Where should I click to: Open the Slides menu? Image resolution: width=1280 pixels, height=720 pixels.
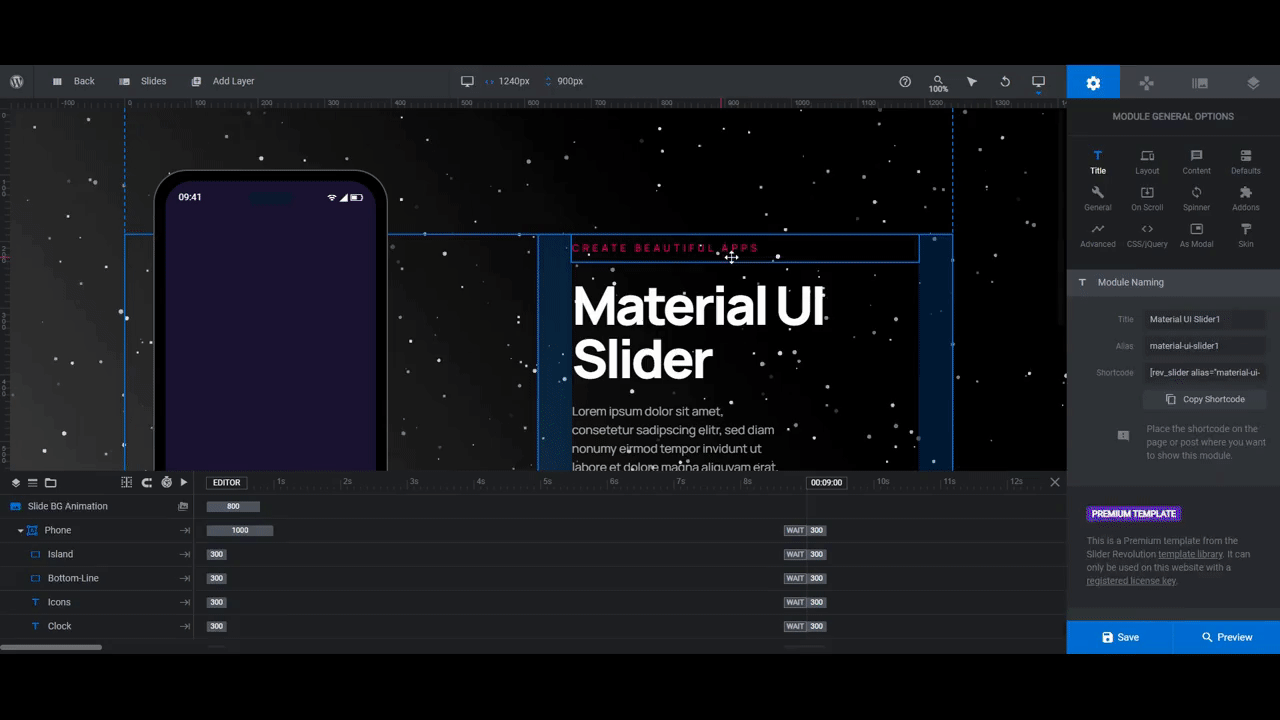[143, 81]
